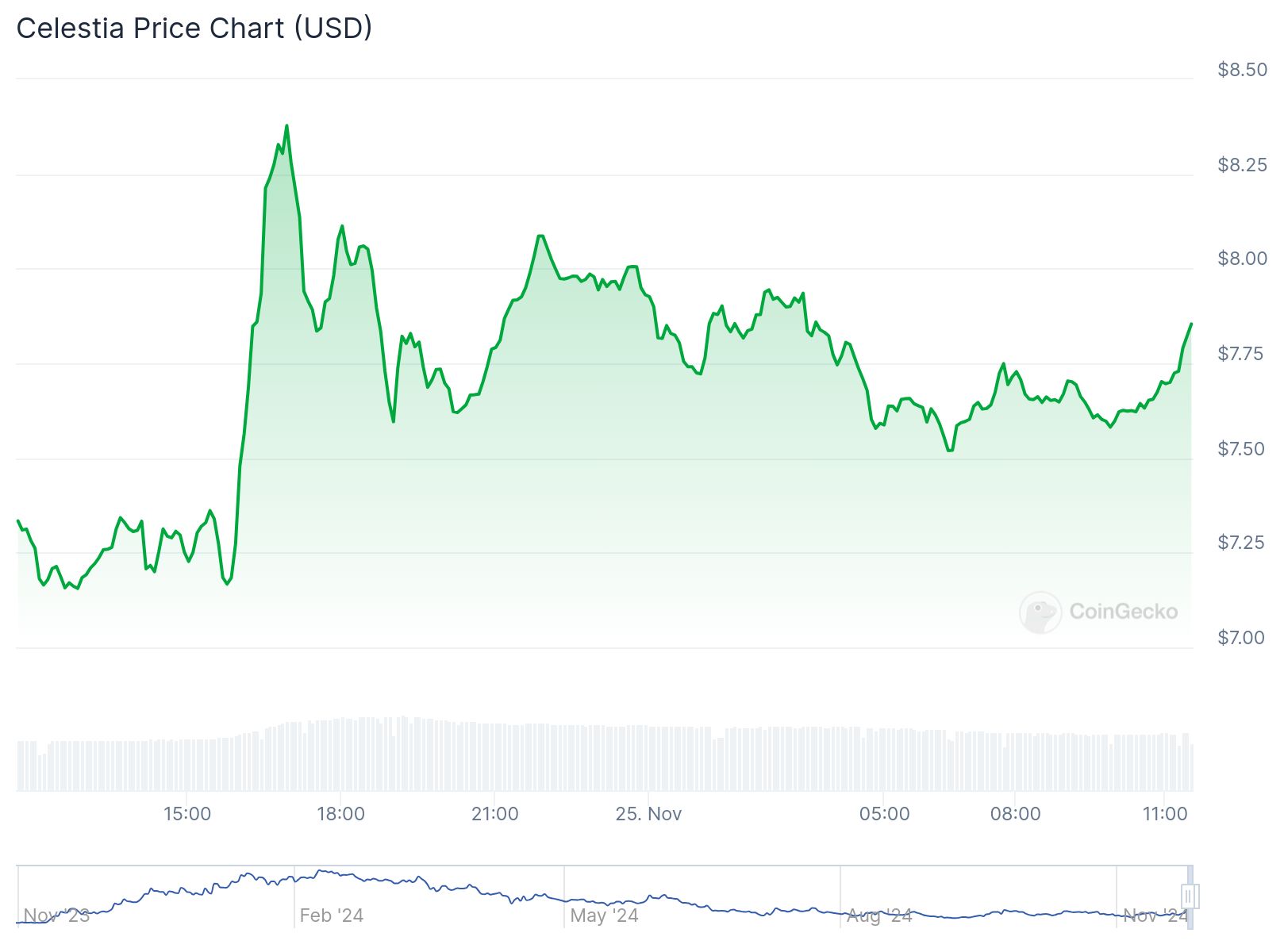1284x952 pixels.
Task: Click the Celestia Price Chart (USD) title
Action: pos(194,29)
